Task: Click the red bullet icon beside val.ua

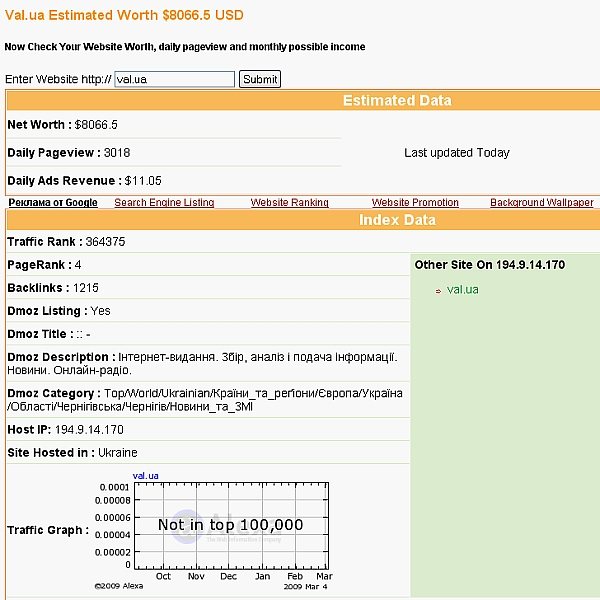Action: point(438,291)
